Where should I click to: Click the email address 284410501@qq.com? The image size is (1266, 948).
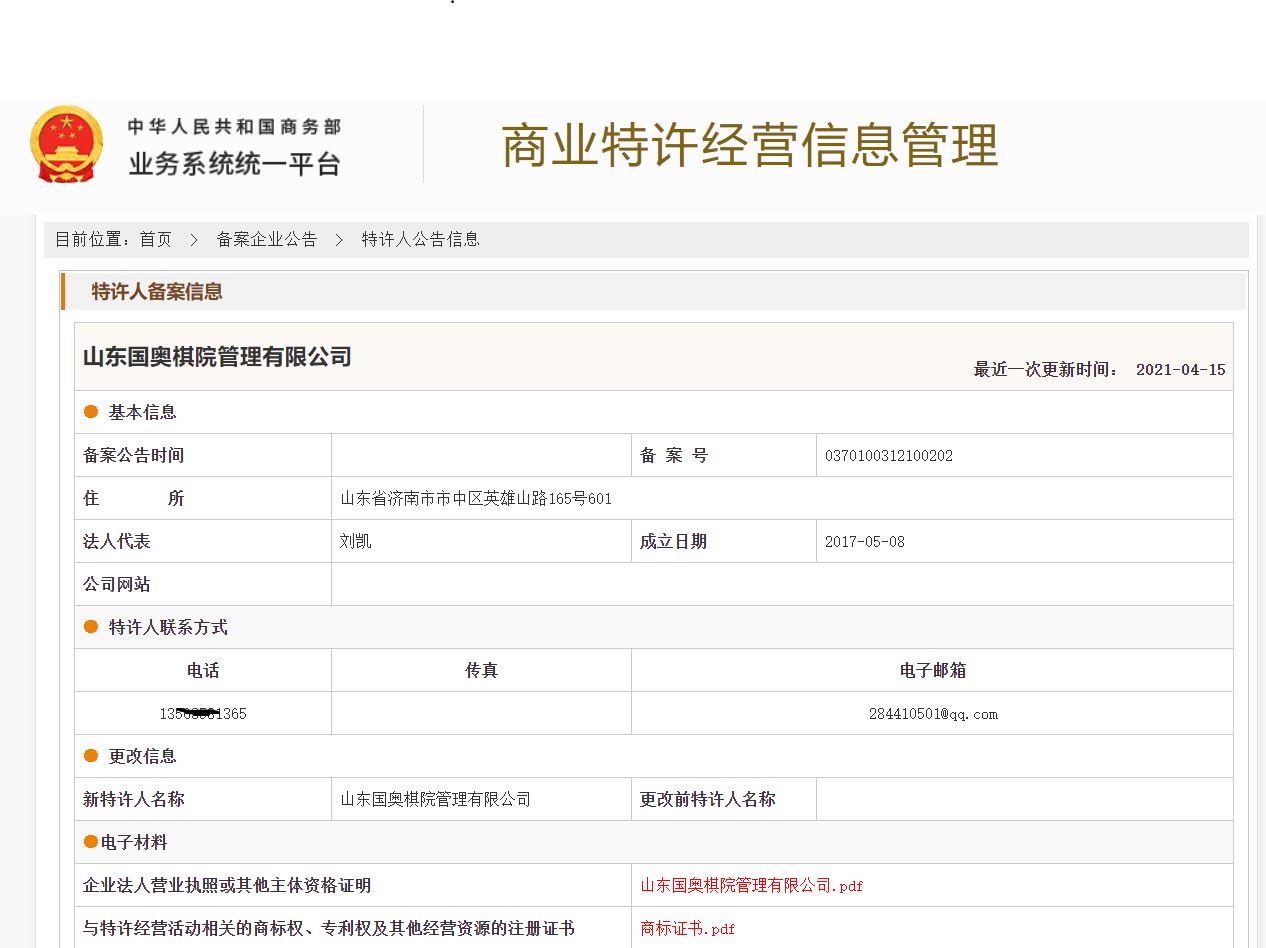[932, 714]
